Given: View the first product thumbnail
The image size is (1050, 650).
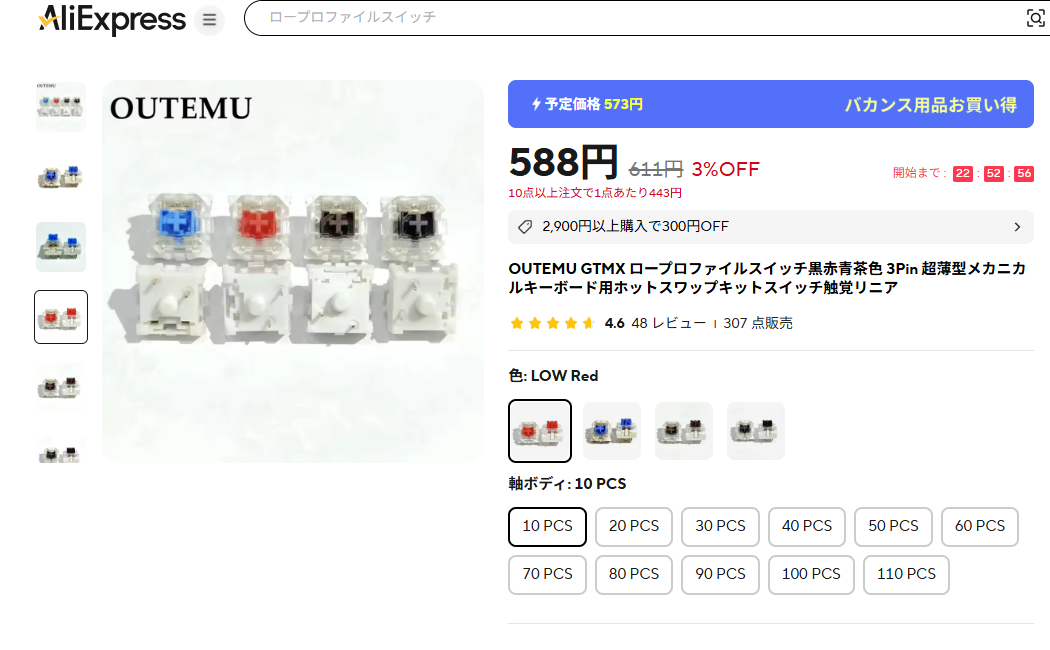Looking at the screenshot, I should pyautogui.click(x=61, y=106).
